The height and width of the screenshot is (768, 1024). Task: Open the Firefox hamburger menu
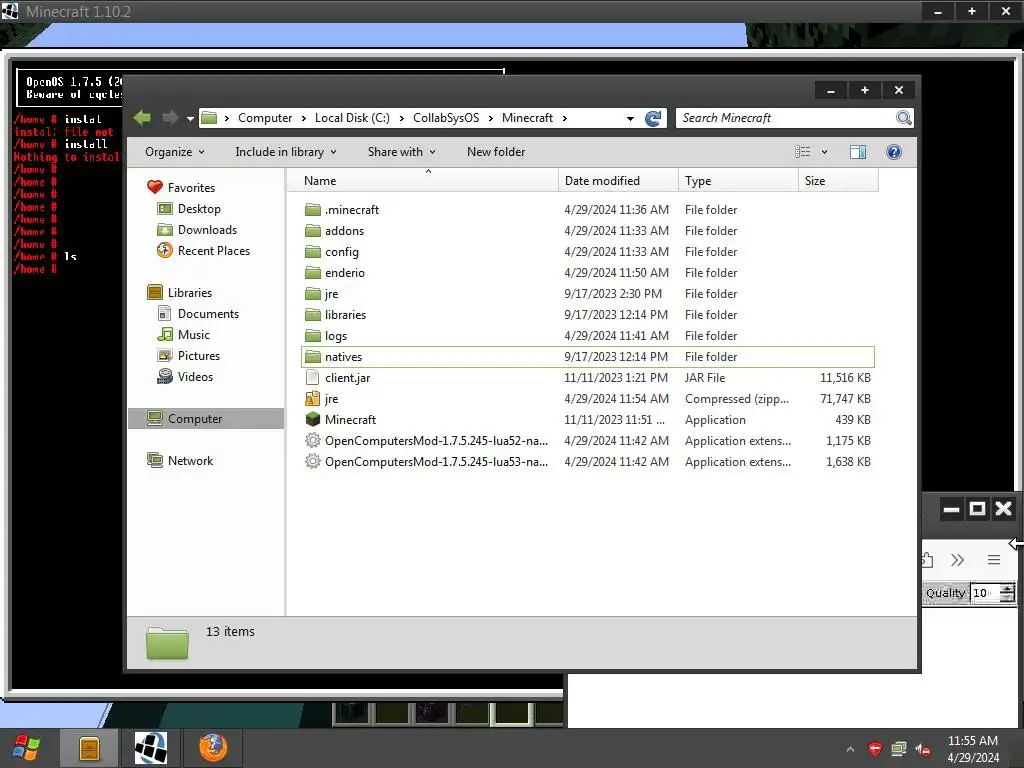coord(993,560)
